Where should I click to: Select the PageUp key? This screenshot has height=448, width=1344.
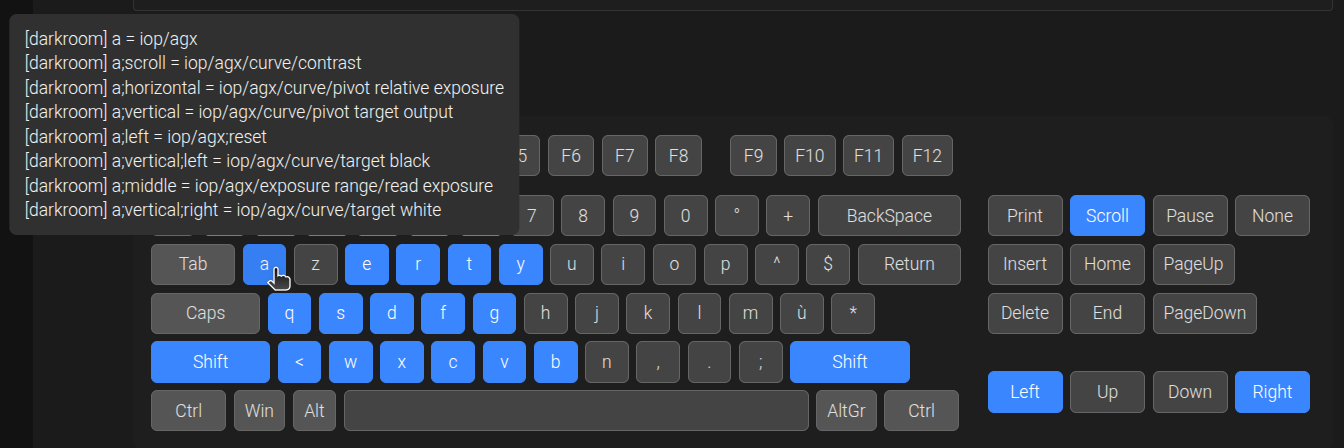coord(1193,264)
